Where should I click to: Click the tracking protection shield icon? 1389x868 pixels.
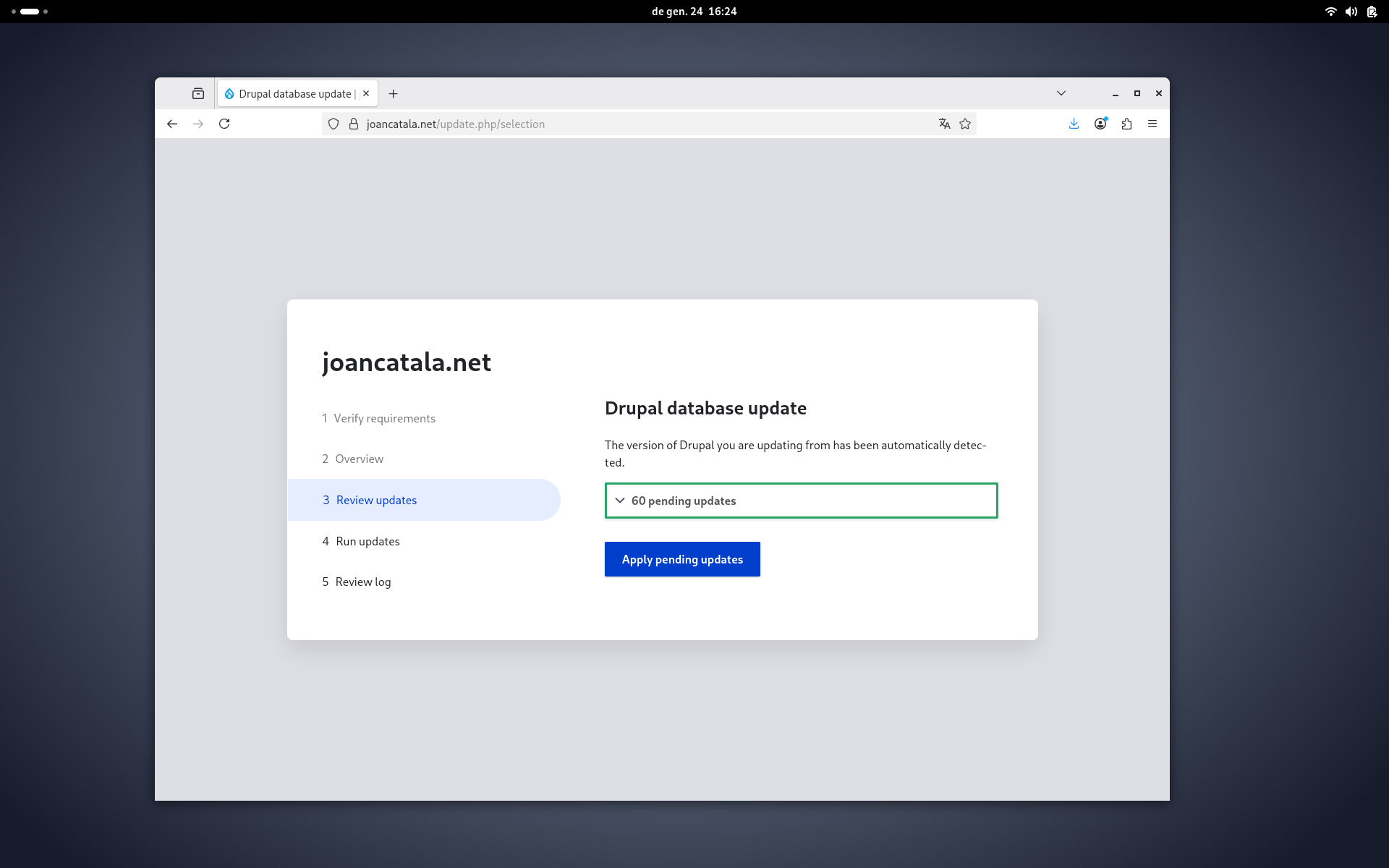coord(334,124)
